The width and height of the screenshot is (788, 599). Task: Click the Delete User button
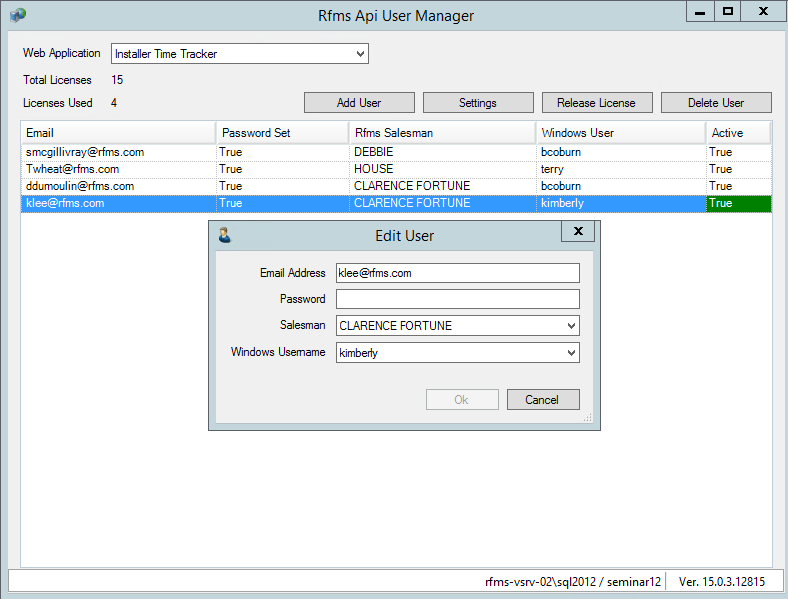[716, 103]
